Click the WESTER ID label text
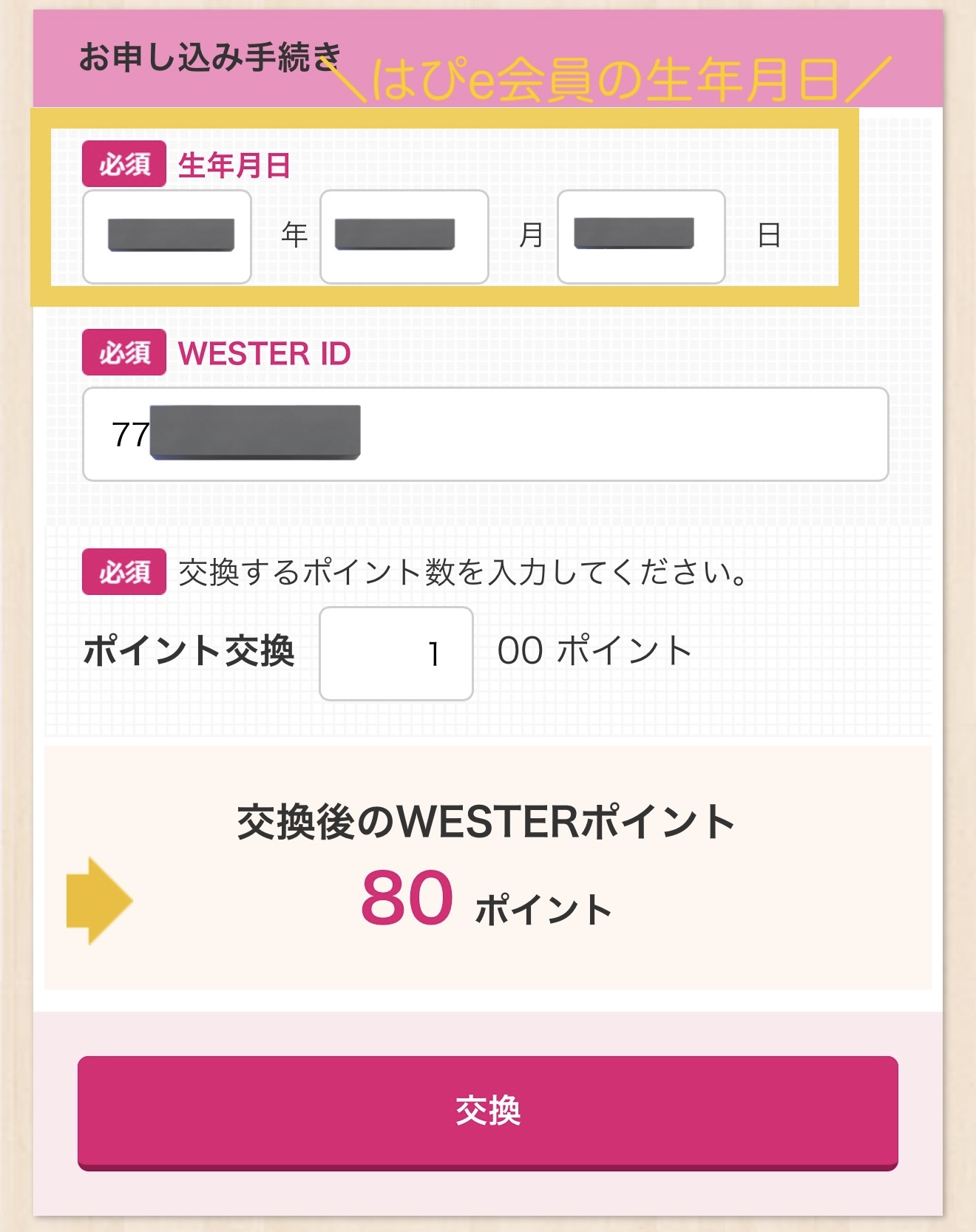 coord(265,353)
